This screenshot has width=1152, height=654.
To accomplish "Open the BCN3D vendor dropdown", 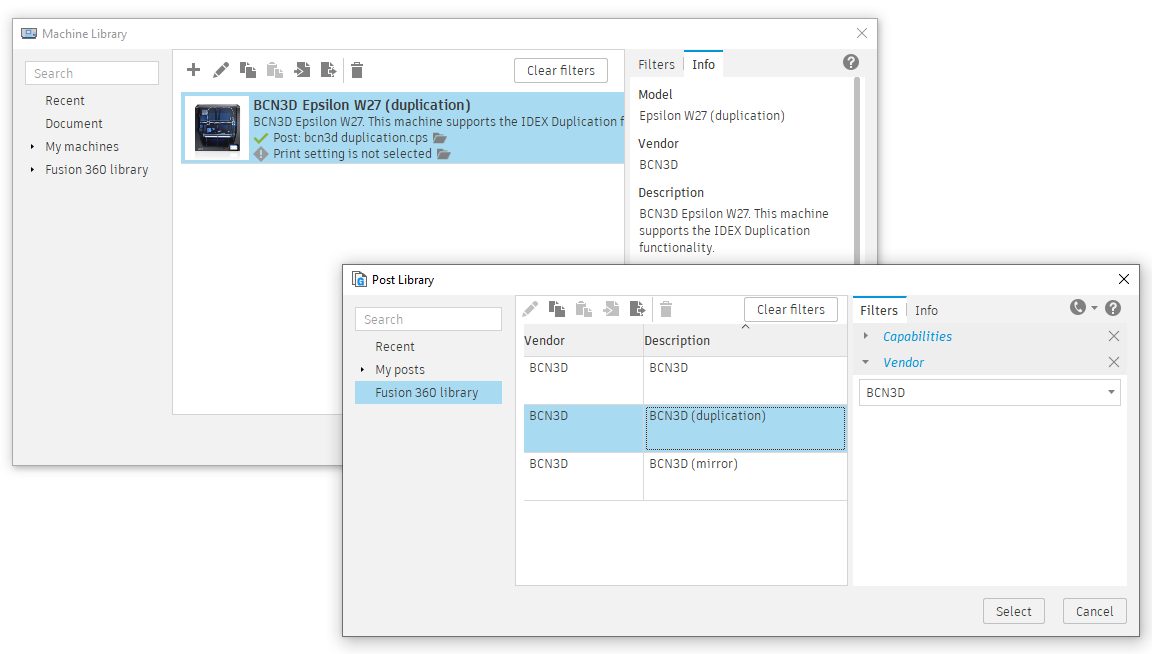I will [x=990, y=392].
